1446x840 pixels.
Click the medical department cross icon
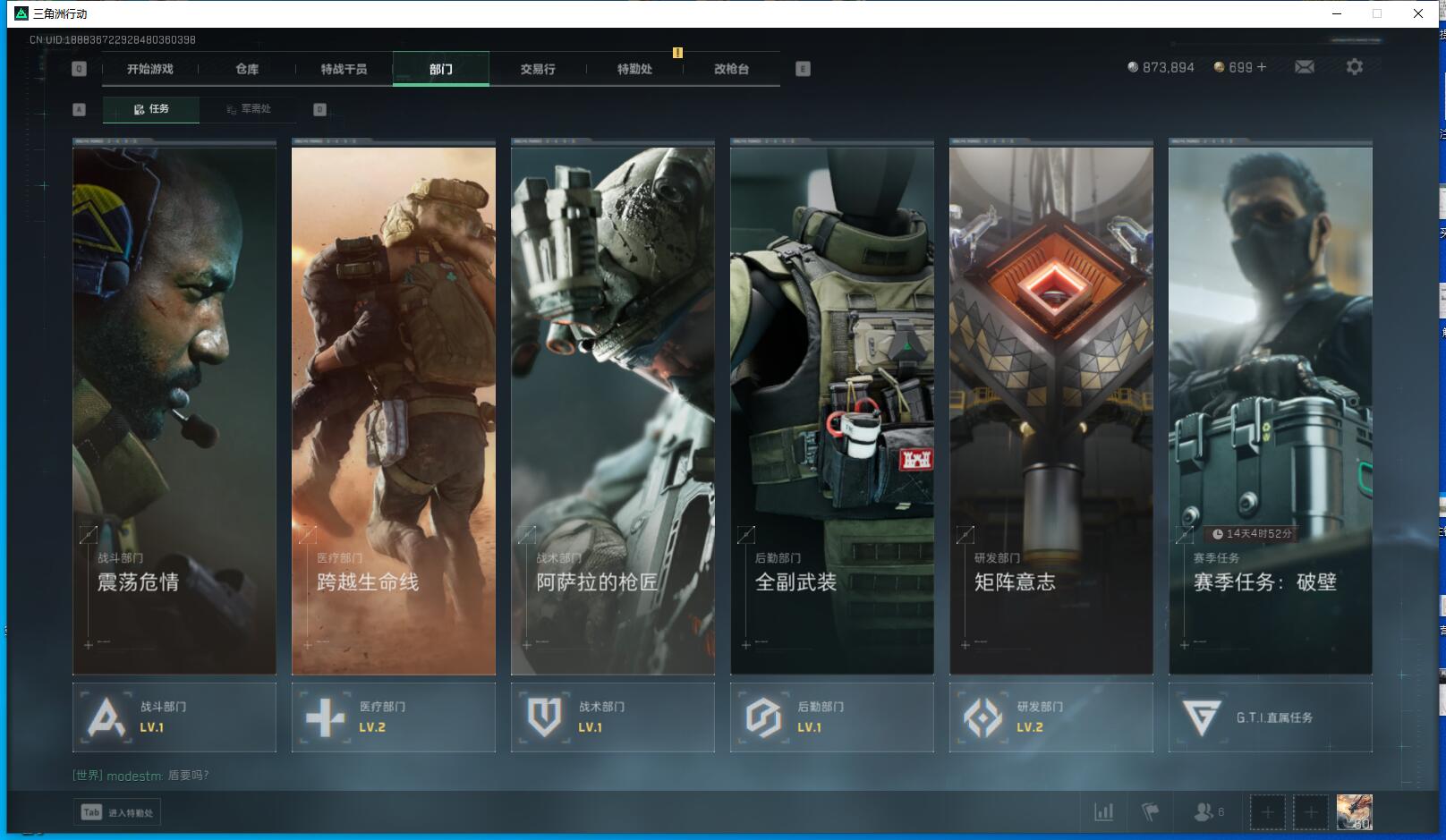(x=325, y=717)
